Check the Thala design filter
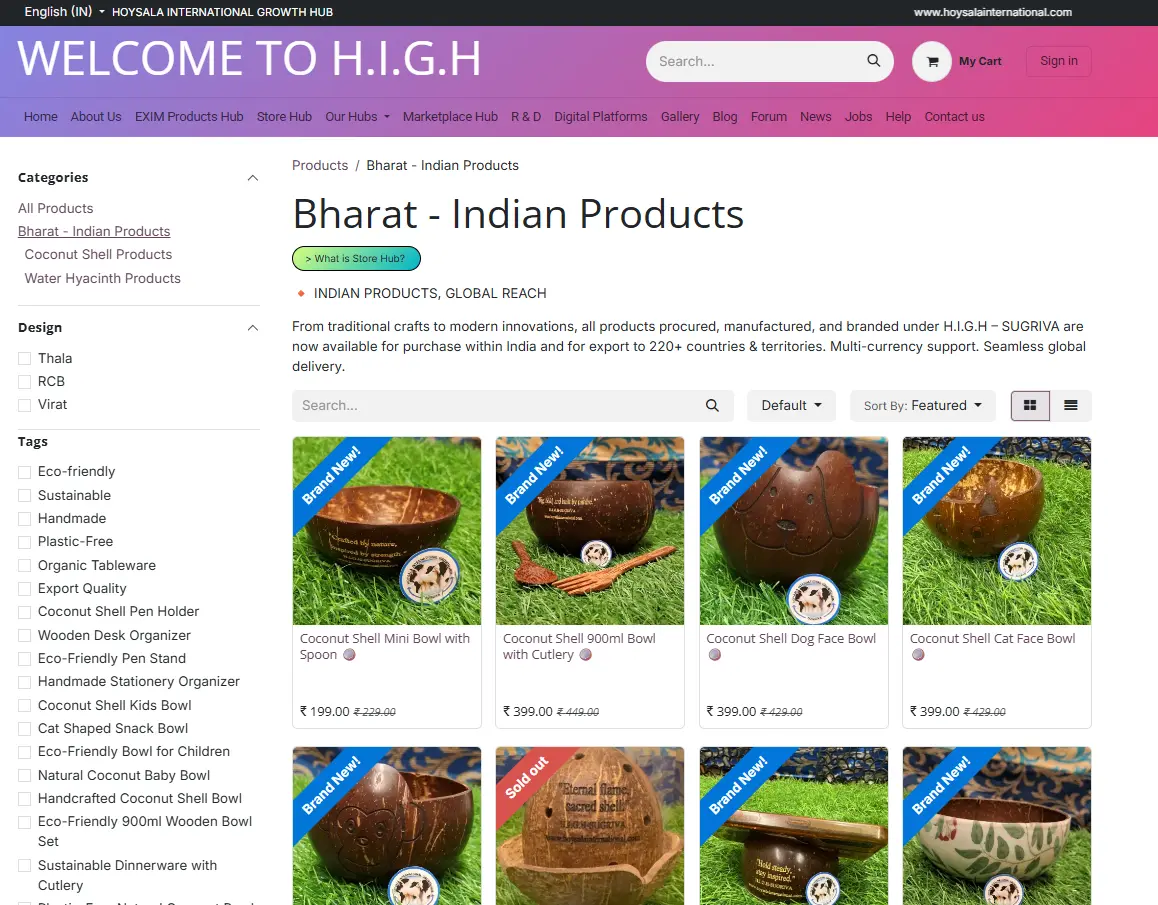The height and width of the screenshot is (905, 1158). click(24, 358)
